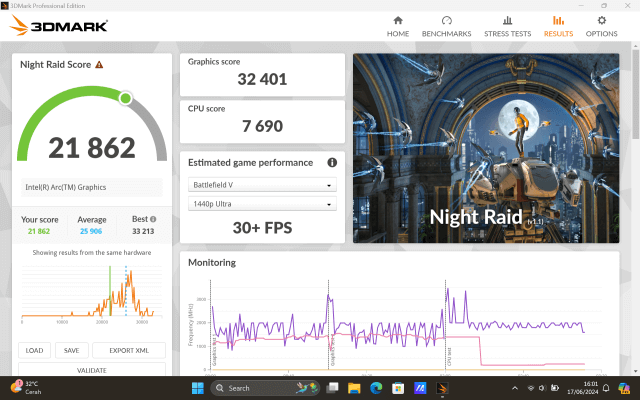Viewport: 640px width, 400px height.
Task: Click the Graphics score value 32 401
Action: 262,79
